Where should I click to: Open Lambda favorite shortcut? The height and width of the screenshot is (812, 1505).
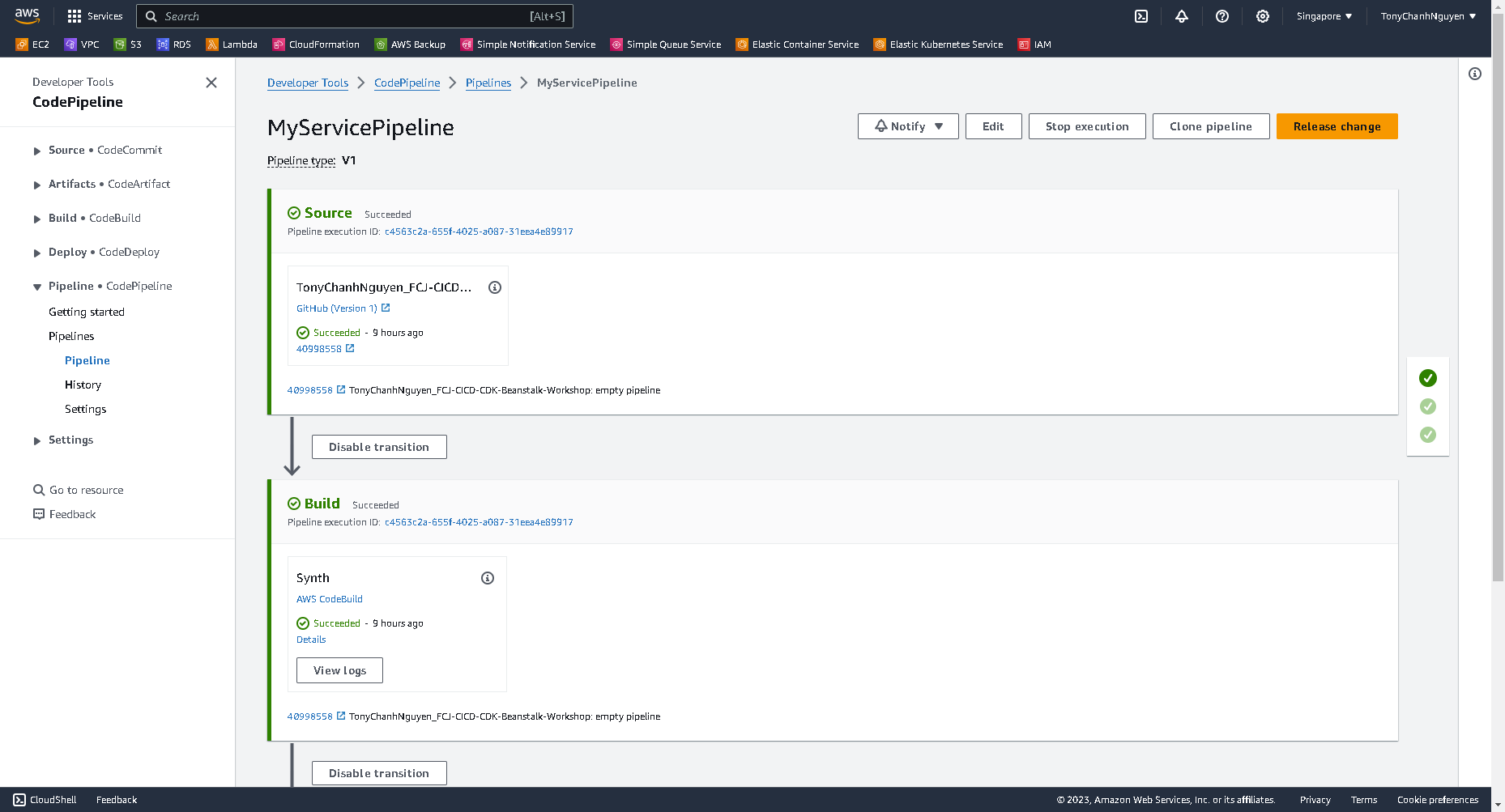coord(232,45)
